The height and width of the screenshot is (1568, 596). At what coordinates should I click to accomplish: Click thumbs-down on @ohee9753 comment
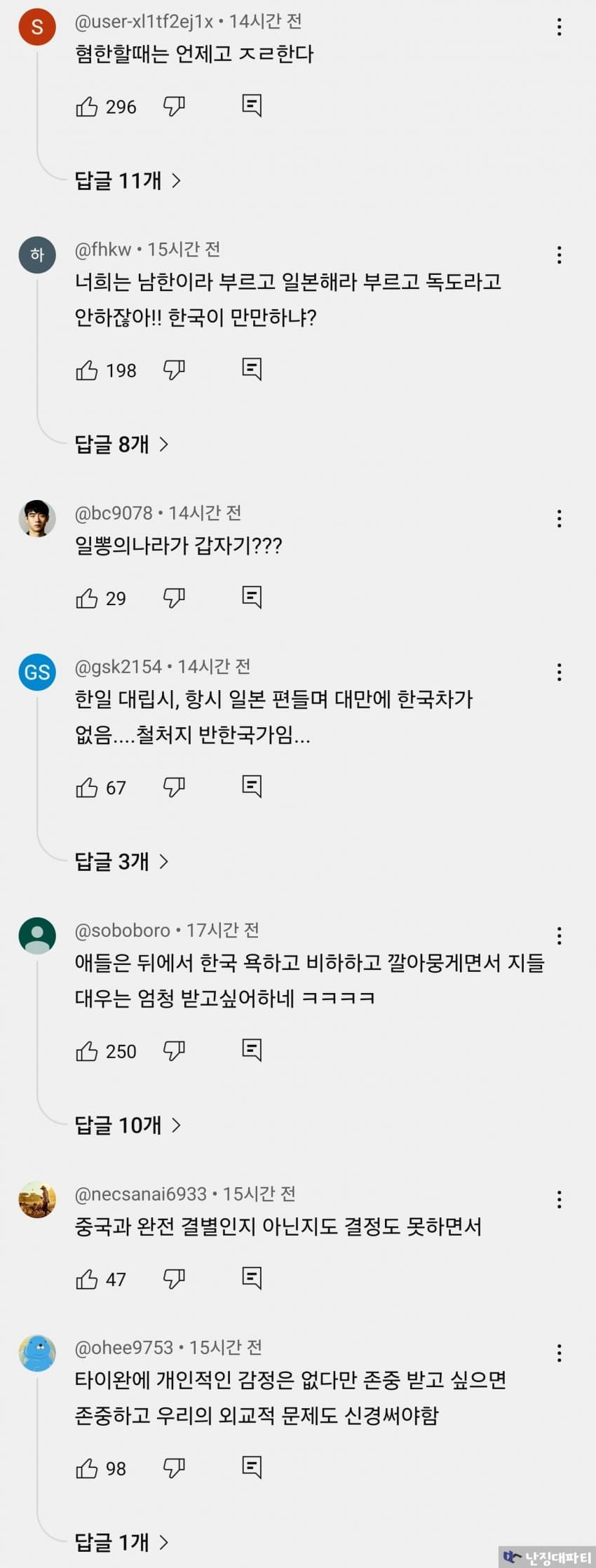[174, 1468]
